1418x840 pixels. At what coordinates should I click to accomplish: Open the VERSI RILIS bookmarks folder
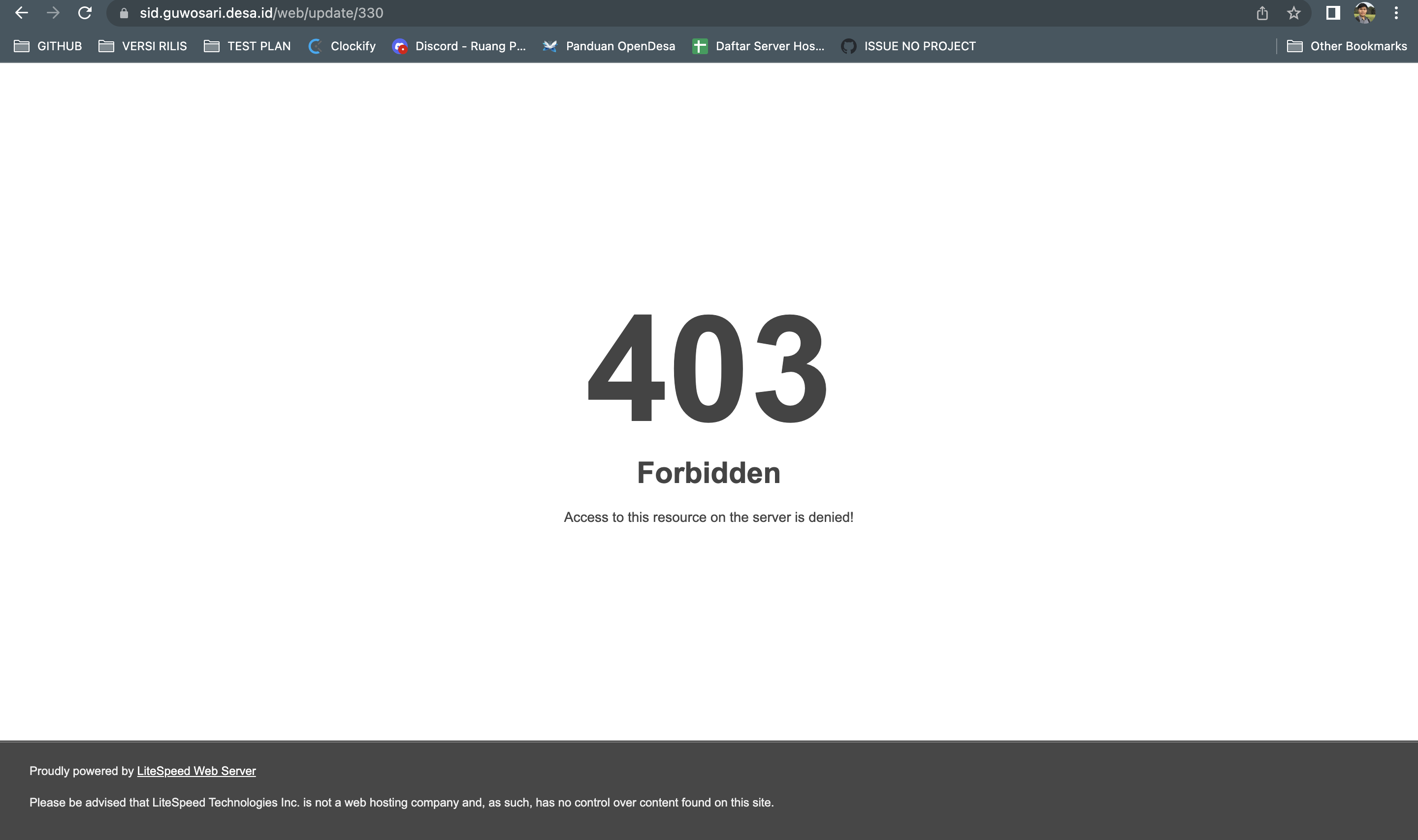(143, 46)
